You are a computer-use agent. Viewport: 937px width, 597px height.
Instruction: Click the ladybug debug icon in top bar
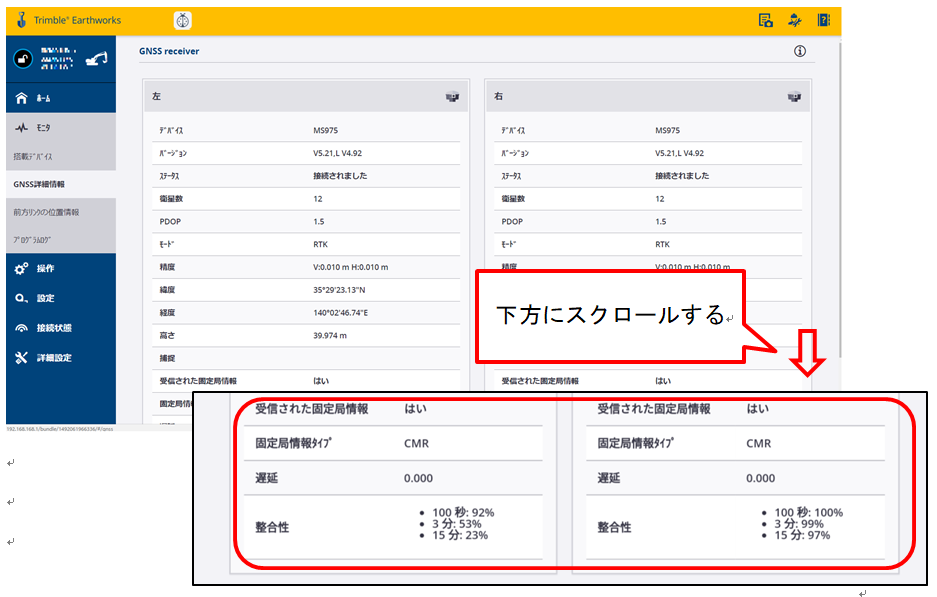tap(182, 21)
